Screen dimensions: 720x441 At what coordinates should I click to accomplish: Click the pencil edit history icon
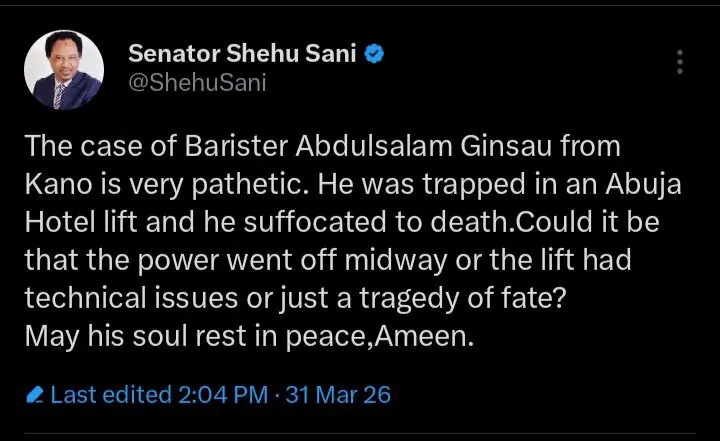coord(35,395)
